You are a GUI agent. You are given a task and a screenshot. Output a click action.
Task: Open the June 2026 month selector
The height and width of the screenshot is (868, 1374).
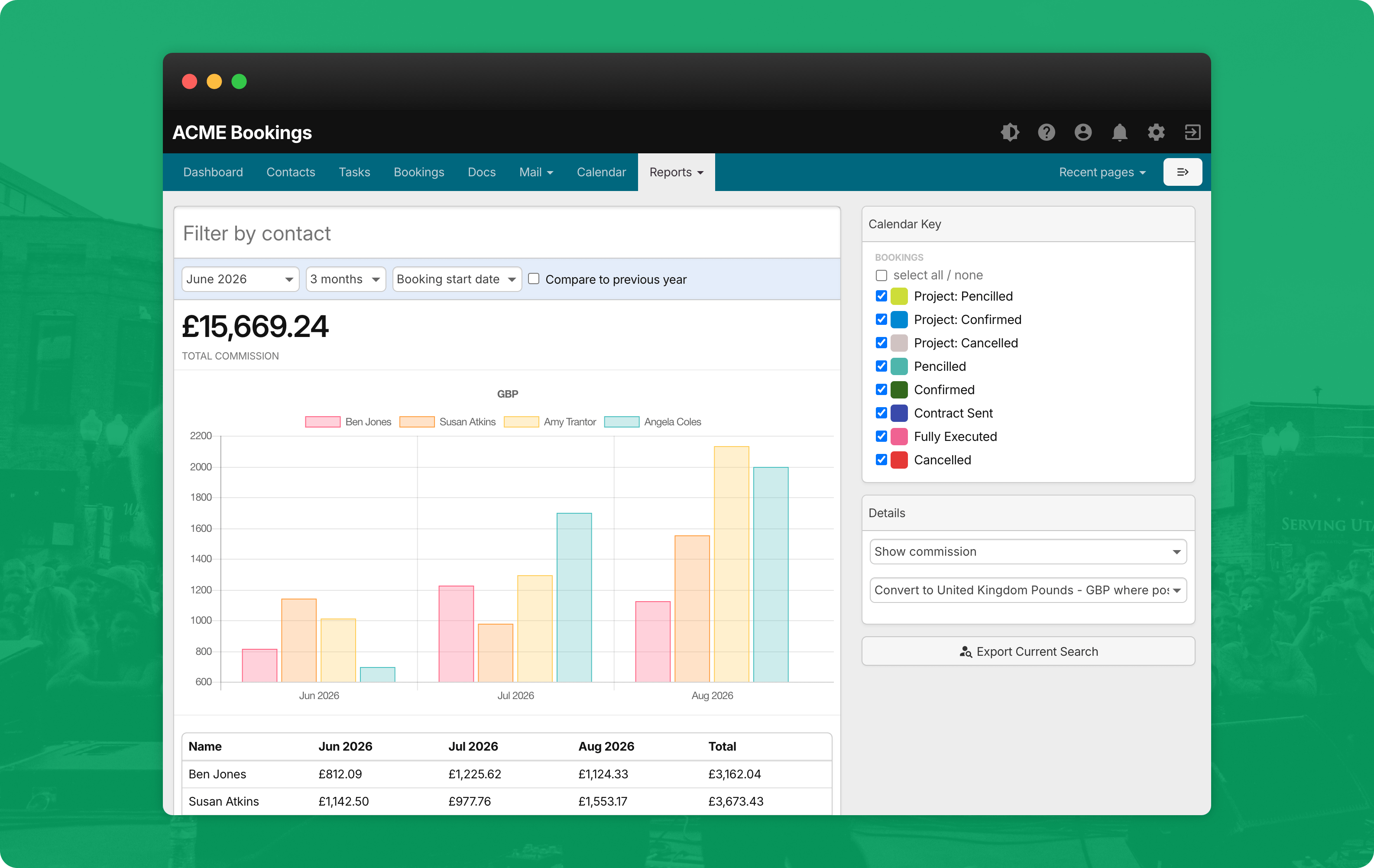(x=240, y=279)
